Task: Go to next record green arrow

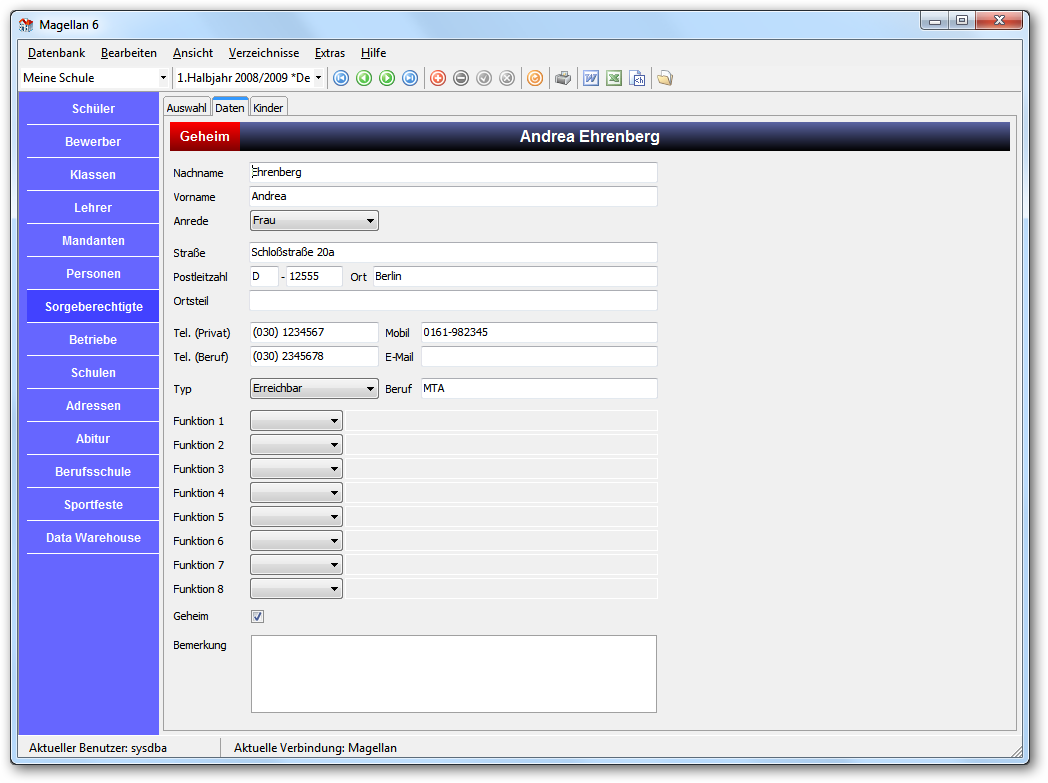Action: 387,78
